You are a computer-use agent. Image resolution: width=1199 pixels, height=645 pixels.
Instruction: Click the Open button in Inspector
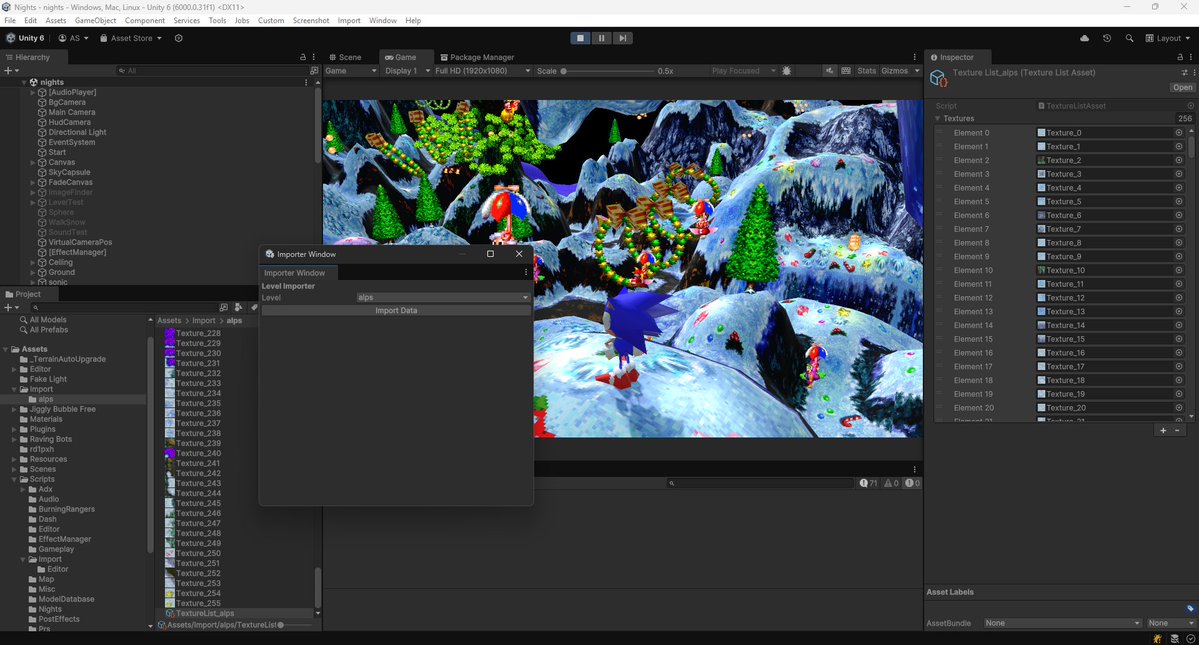[x=1182, y=87]
